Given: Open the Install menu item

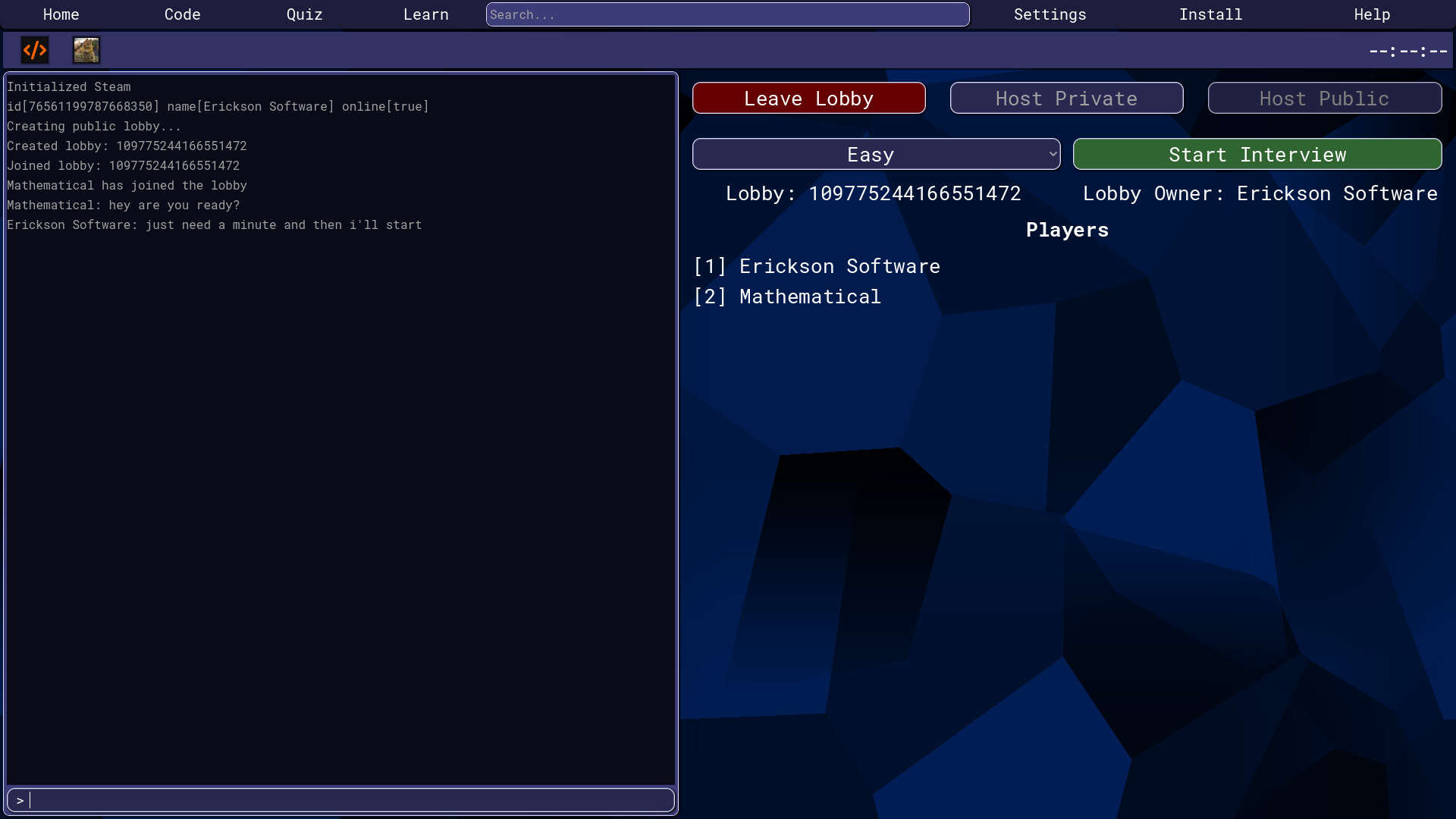Looking at the screenshot, I should coord(1211,14).
